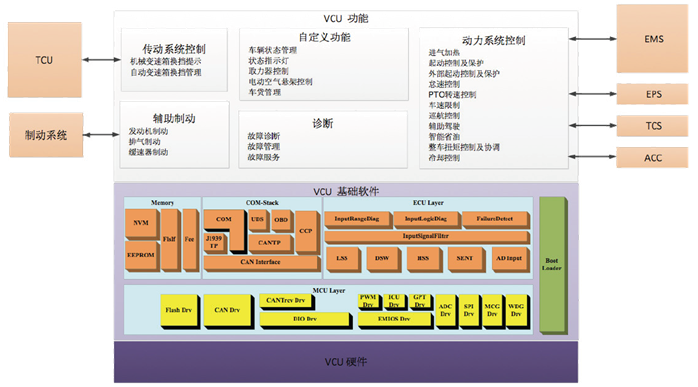Select the GPT Drv block
Image resolution: width=698 pixels, height=387 pixels.
tap(421, 302)
